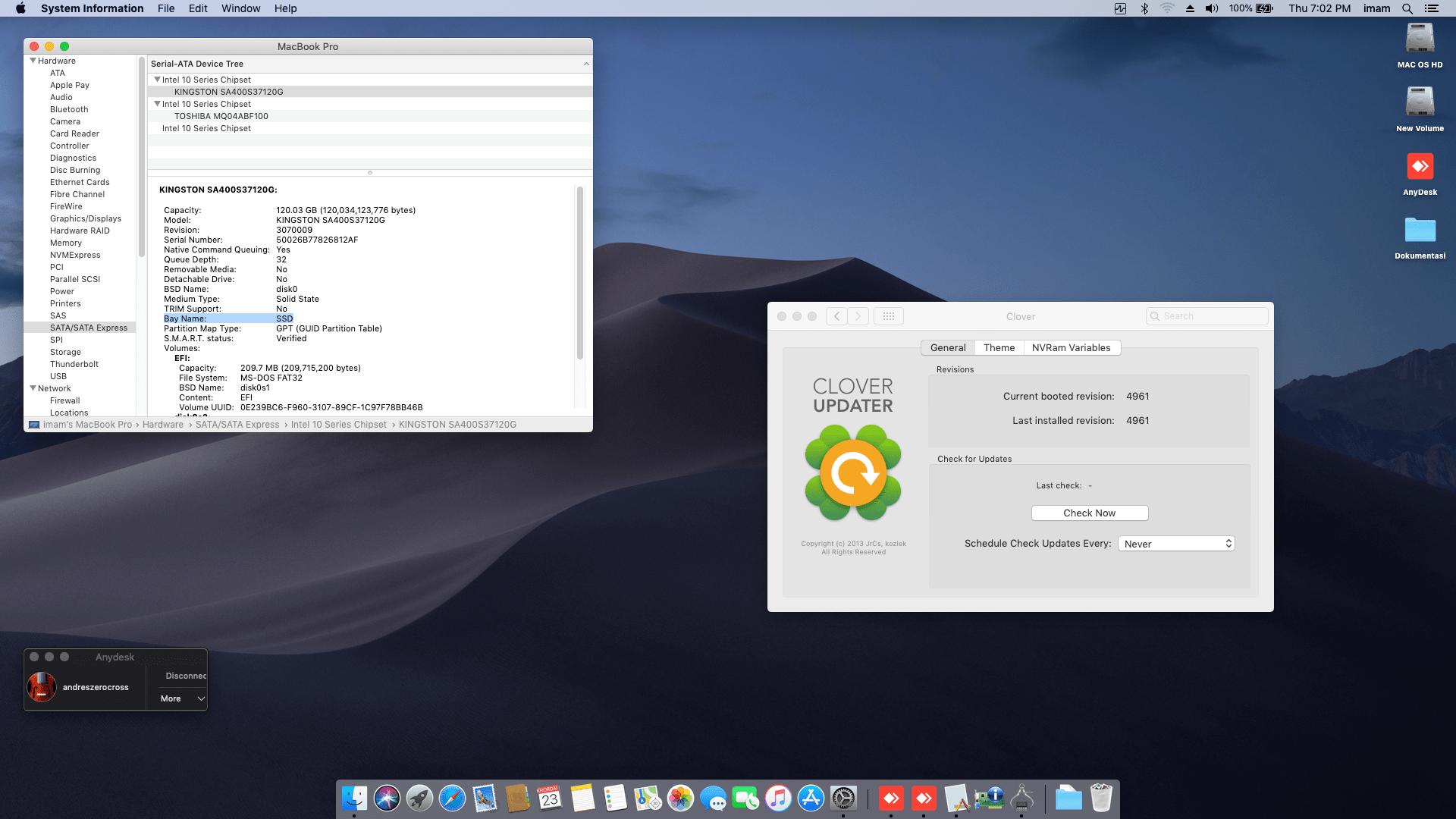Open Safari compass icon in dock
Screen dimensions: 1456x819
[452, 798]
